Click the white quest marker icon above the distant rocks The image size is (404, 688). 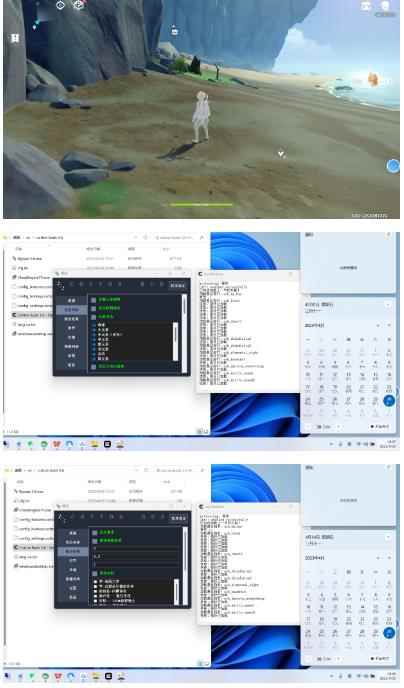[175, 31]
